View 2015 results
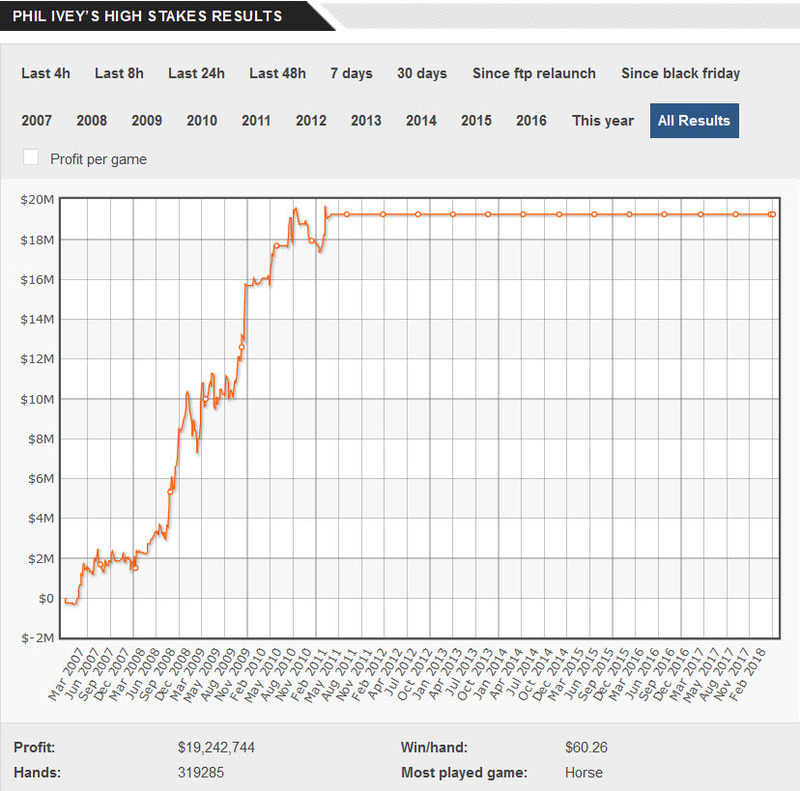The image size is (800, 791). point(476,120)
